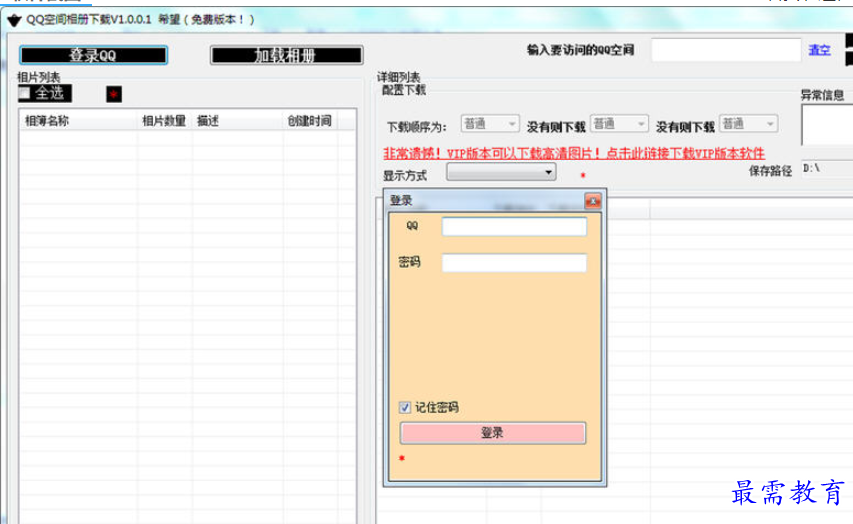This screenshot has height=524, width=853.
Task: Click the 异常信息 text box
Action: [827, 125]
